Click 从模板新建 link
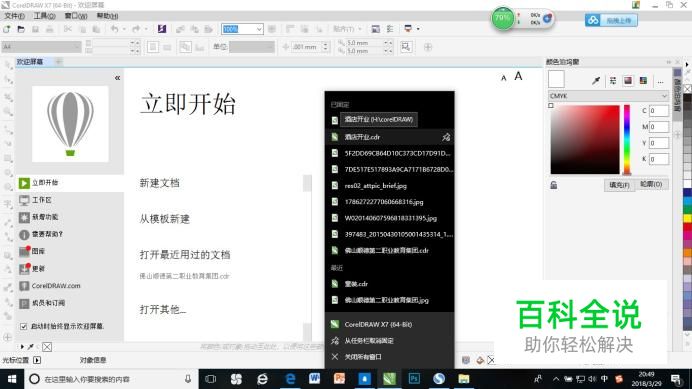The width and height of the screenshot is (692, 389). coord(164,219)
